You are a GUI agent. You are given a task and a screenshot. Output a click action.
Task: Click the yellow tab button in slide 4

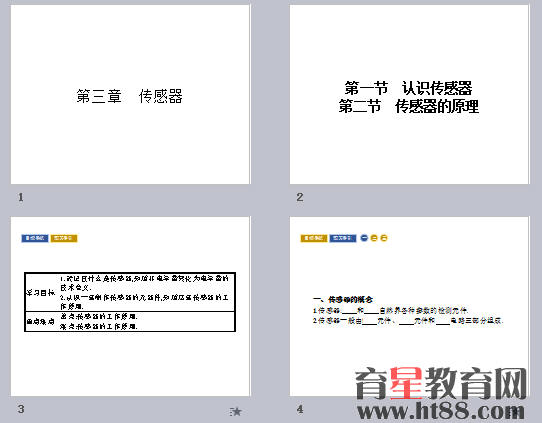coord(314,238)
